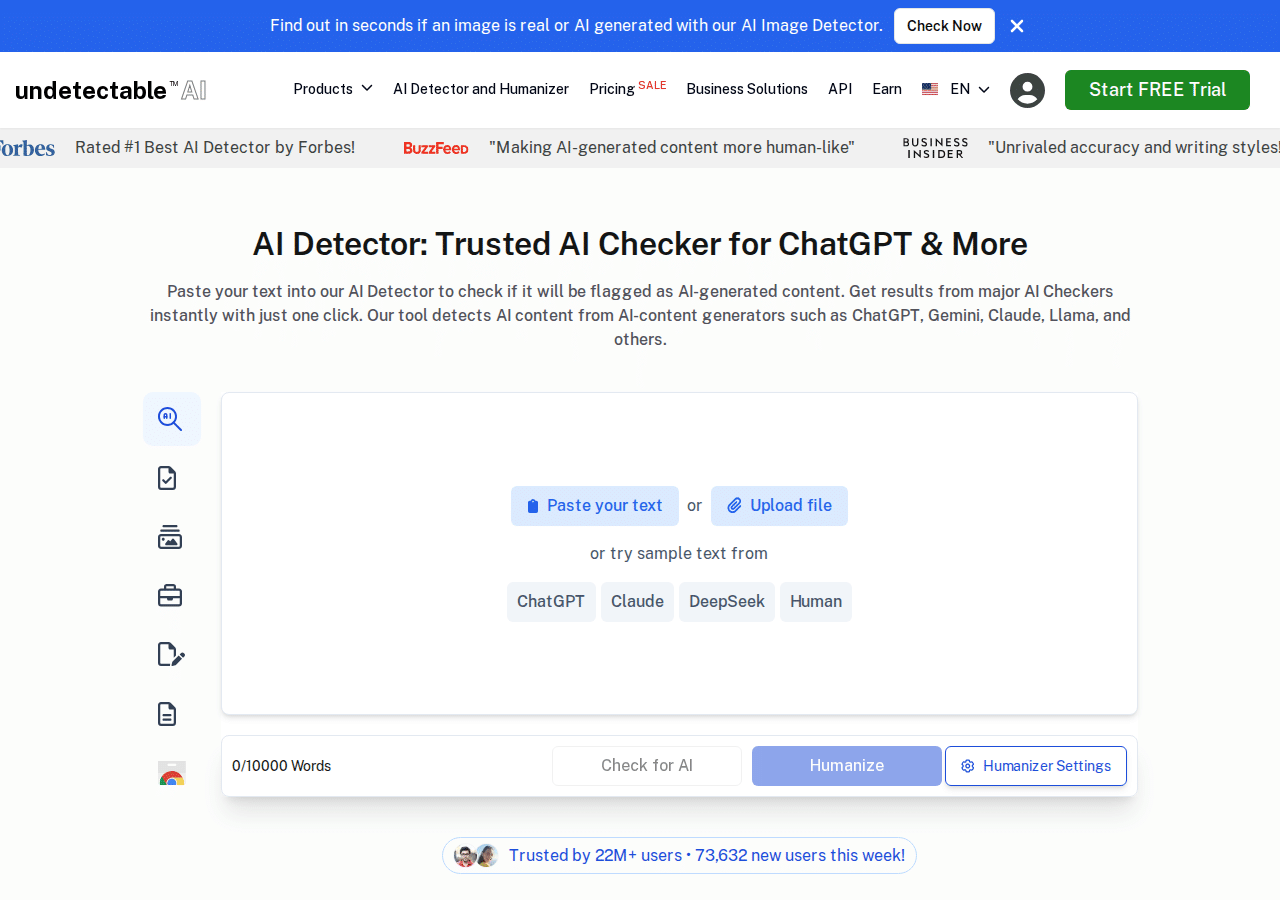Click the 'Unrivaled accuracy and writing styles' quote
This screenshot has width=1280, height=900.
click(1134, 148)
